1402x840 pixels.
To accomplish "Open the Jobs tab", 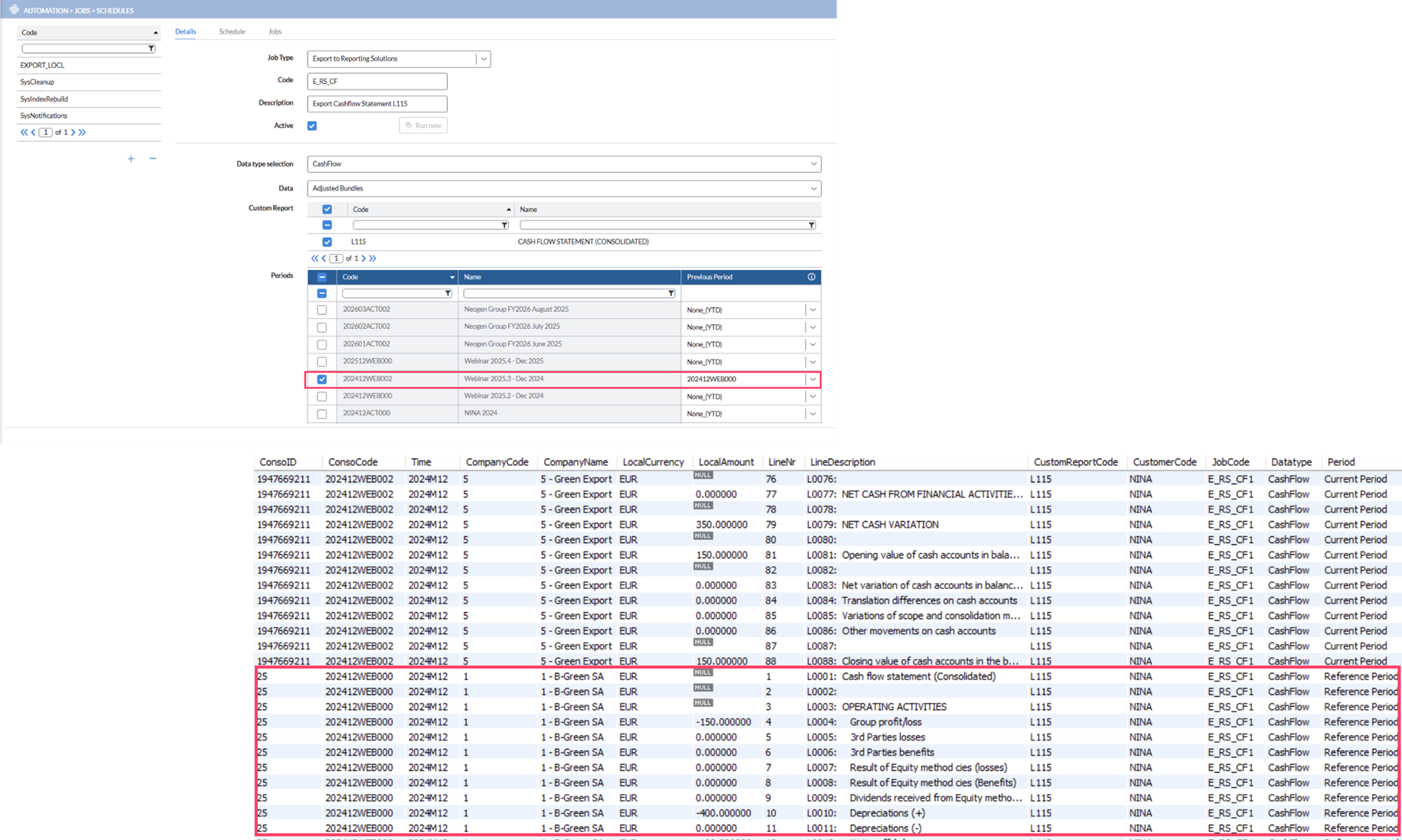I will 275,32.
